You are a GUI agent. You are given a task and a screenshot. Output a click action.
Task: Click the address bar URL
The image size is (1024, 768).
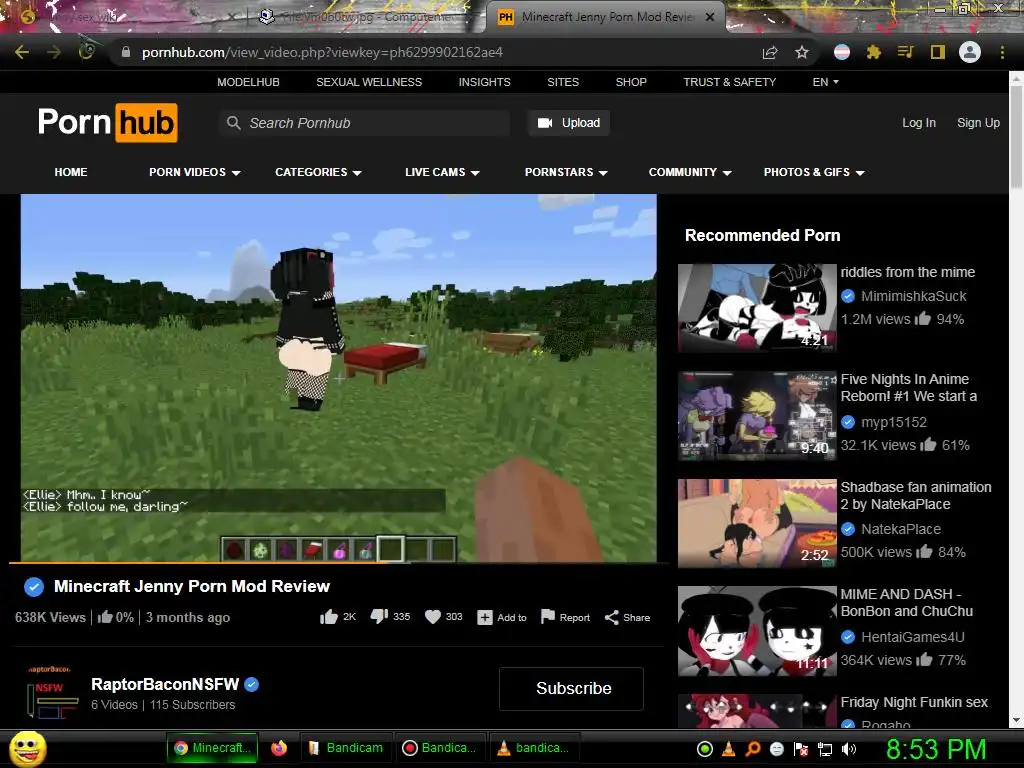(x=323, y=52)
